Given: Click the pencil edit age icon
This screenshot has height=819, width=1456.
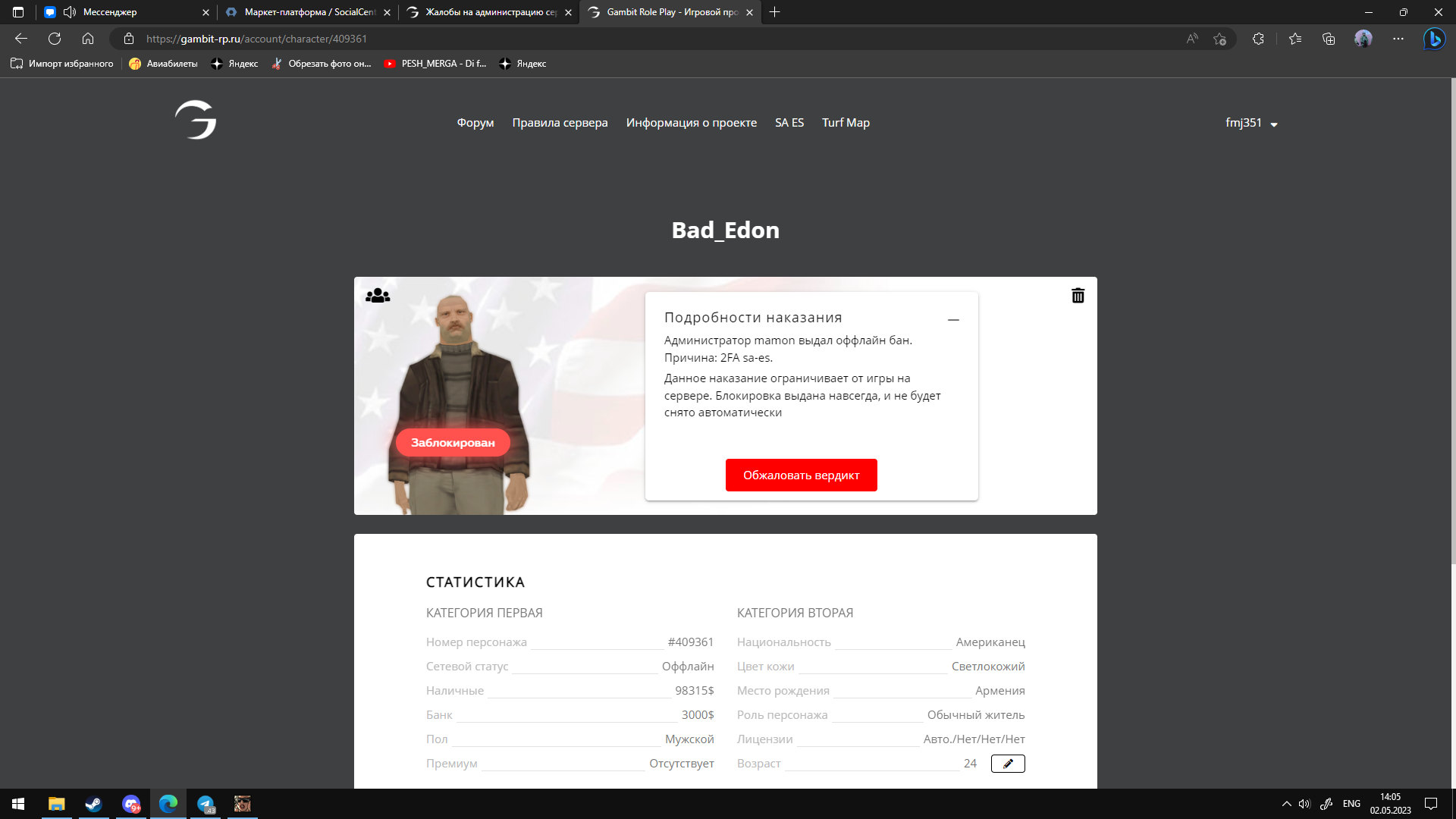Looking at the screenshot, I should tap(1008, 764).
